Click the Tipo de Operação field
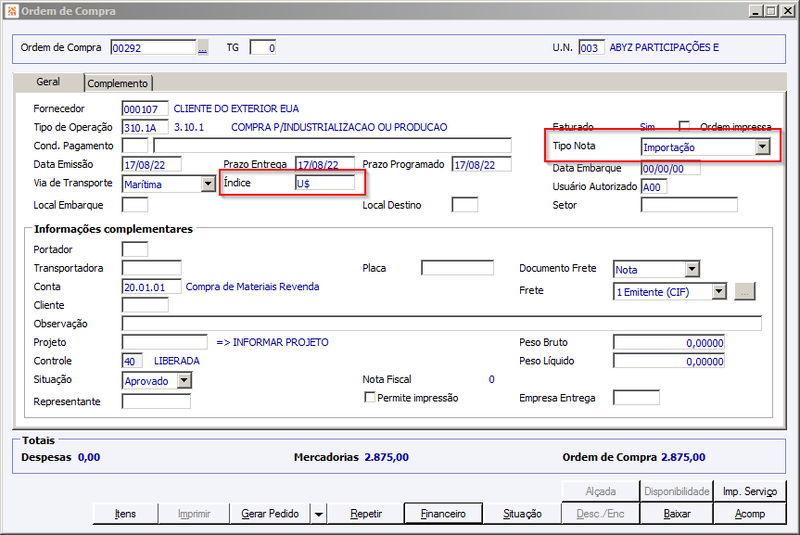Image resolution: width=800 pixels, height=535 pixels. pos(145,128)
